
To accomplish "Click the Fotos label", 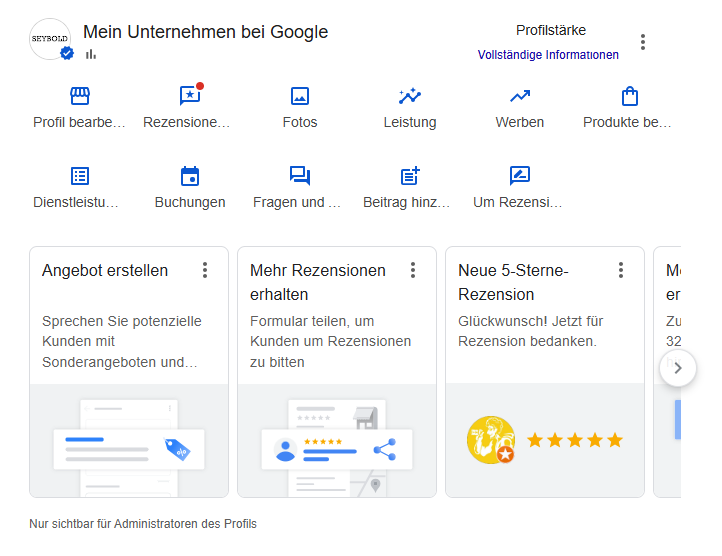I will pos(300,123).
